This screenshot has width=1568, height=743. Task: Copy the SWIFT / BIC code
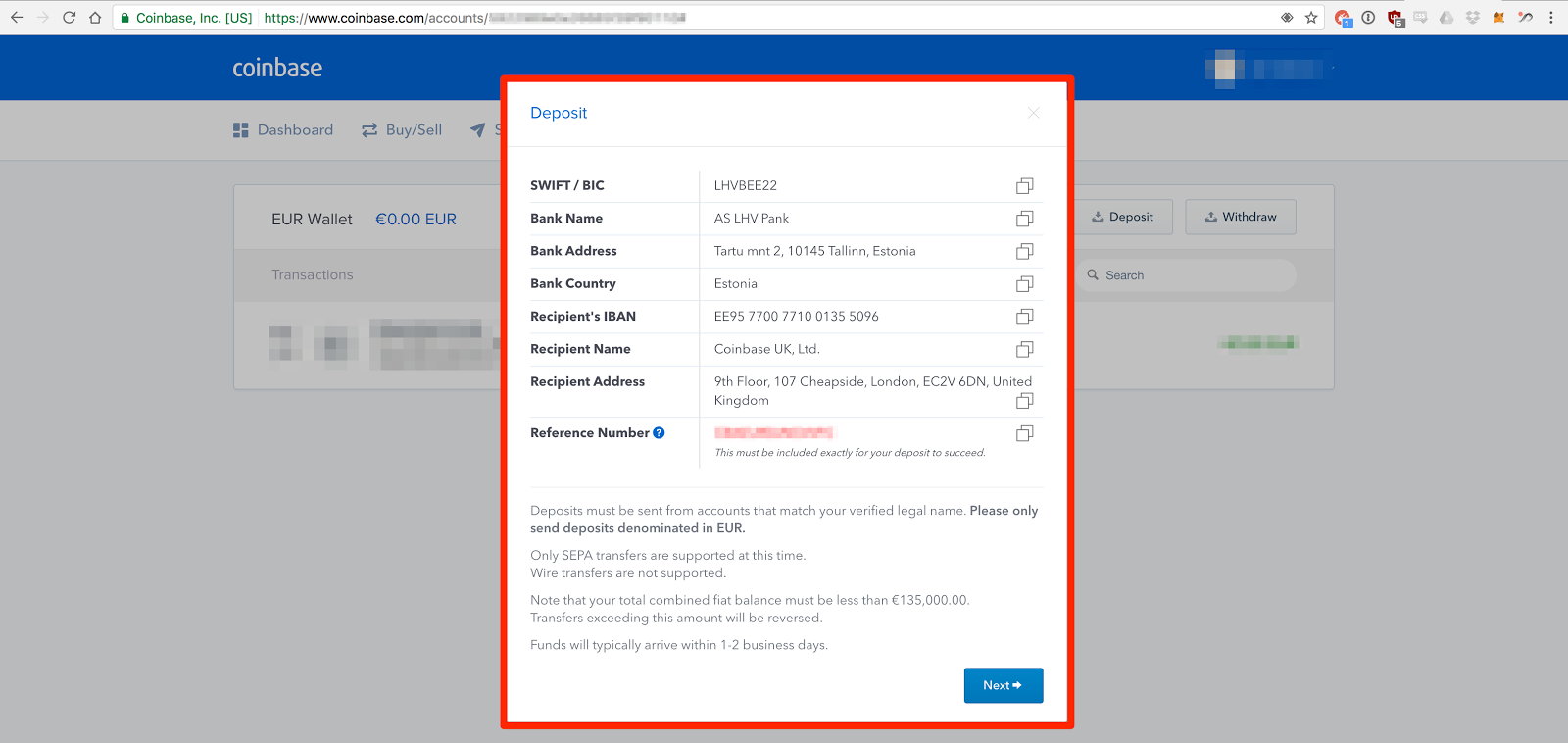pos(1024,186)
